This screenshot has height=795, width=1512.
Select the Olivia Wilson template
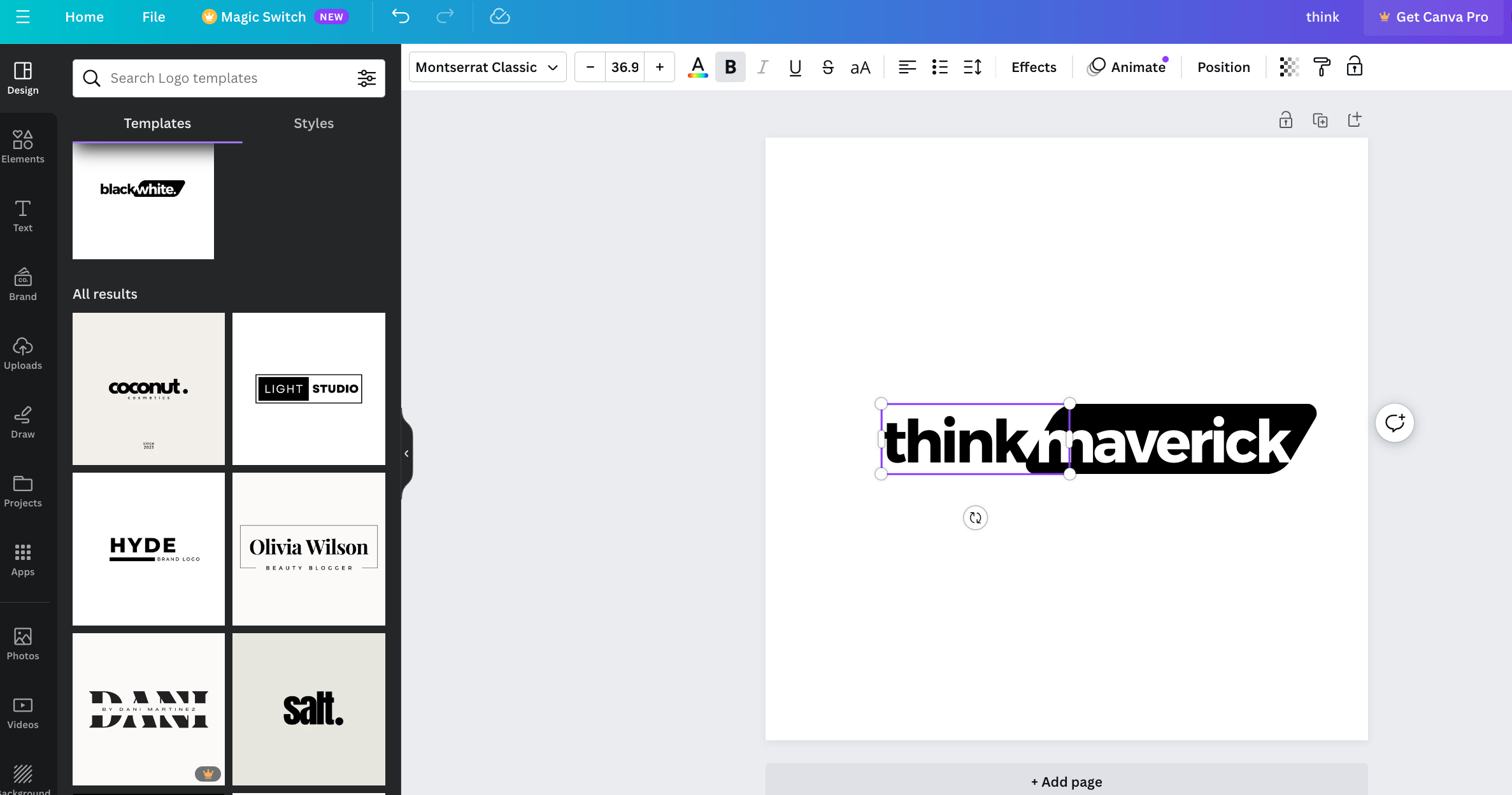(309, 548)
